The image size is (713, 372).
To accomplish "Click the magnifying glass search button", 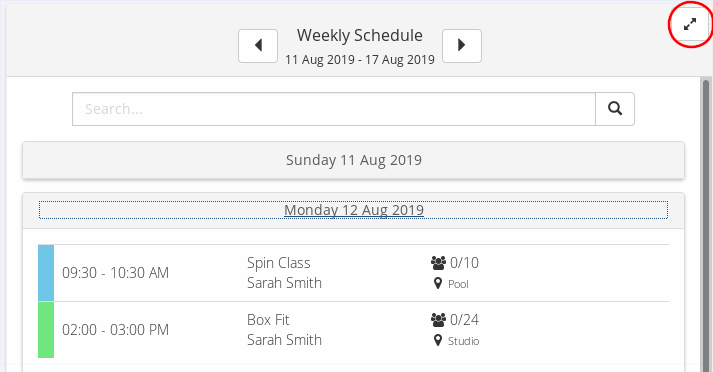I will point(615,109).
